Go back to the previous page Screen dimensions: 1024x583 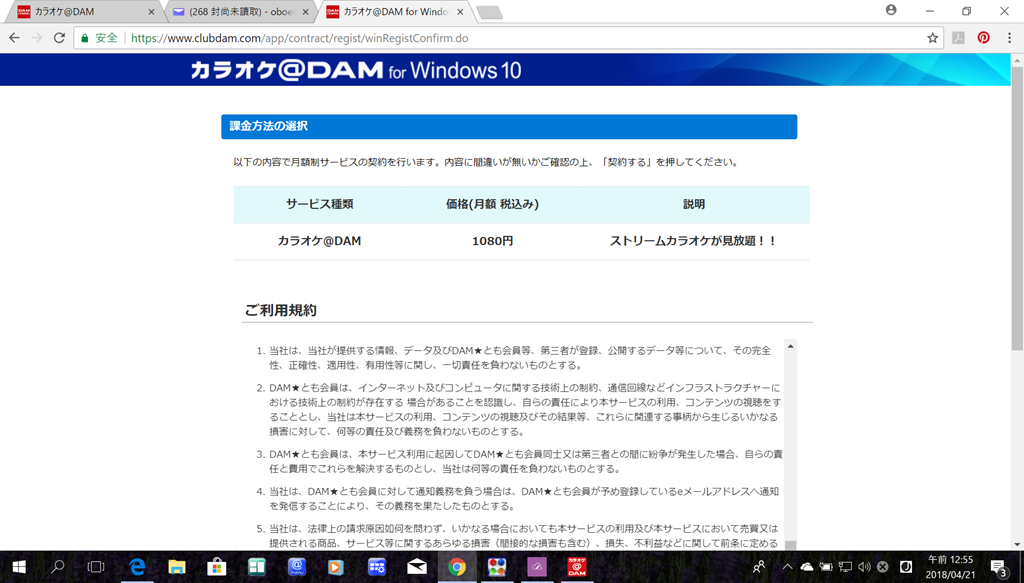pos(14,38)
